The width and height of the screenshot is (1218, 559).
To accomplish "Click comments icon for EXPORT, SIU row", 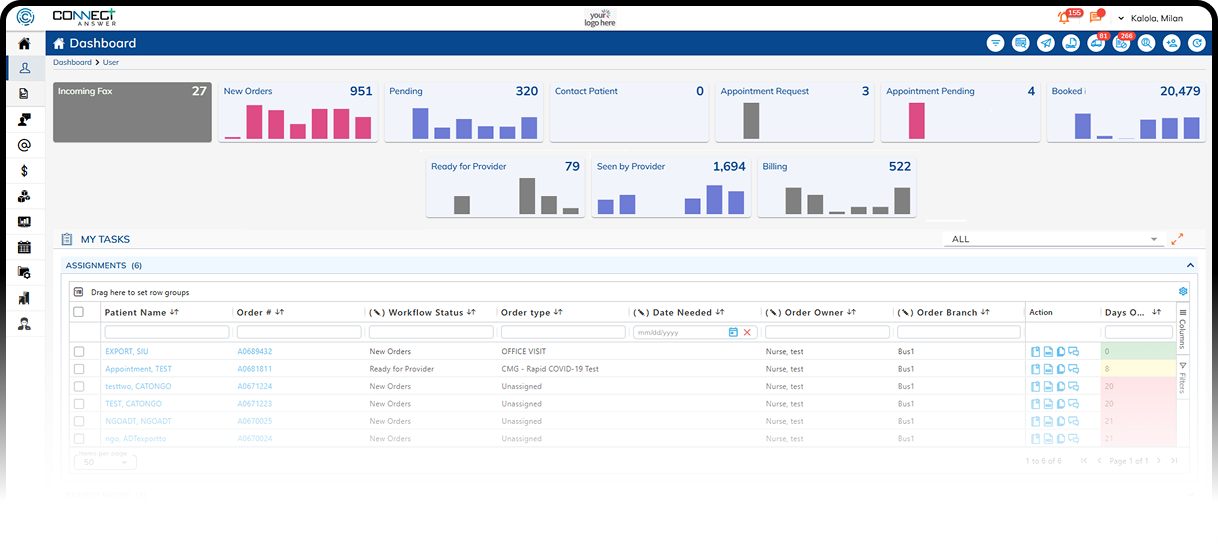I will 1073,352.
